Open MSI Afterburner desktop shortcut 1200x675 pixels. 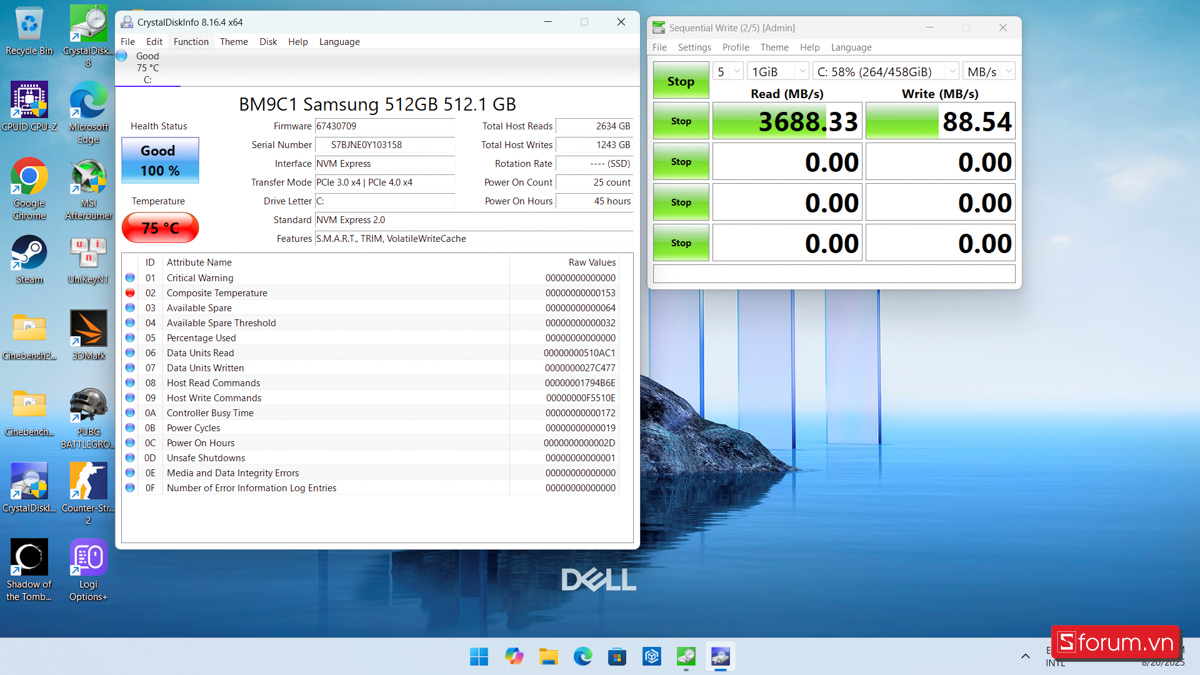pyautogui.click(x=88, y=189)
